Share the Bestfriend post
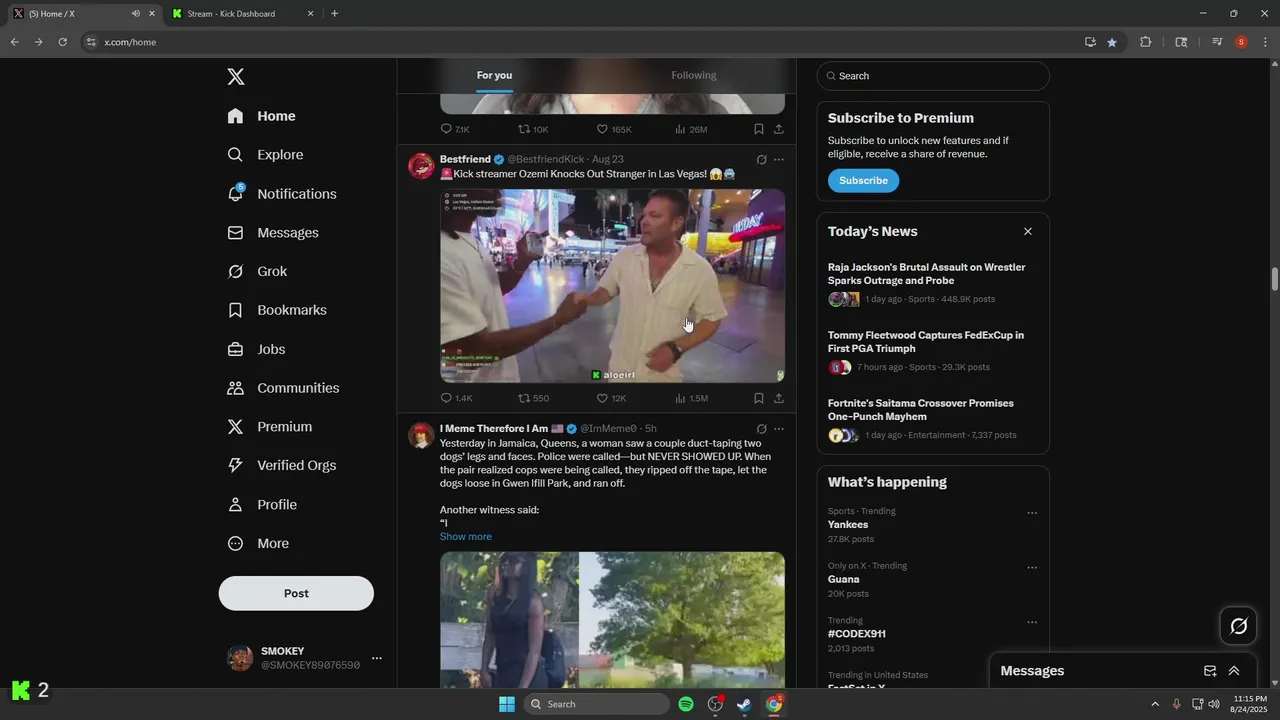Image resolution: width=1280 pixels, height=720 pixels. click(779, 398)
